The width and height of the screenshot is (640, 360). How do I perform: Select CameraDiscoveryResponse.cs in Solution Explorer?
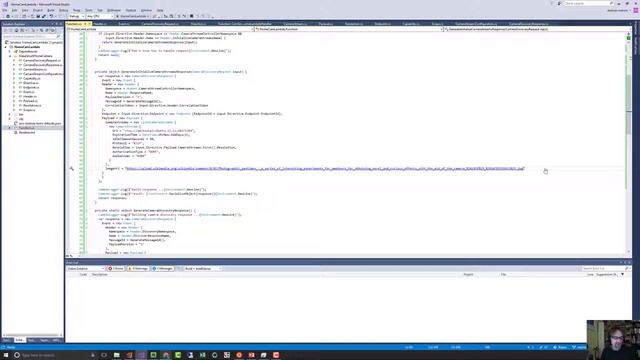pyautogui.click(x=42, y=65)
